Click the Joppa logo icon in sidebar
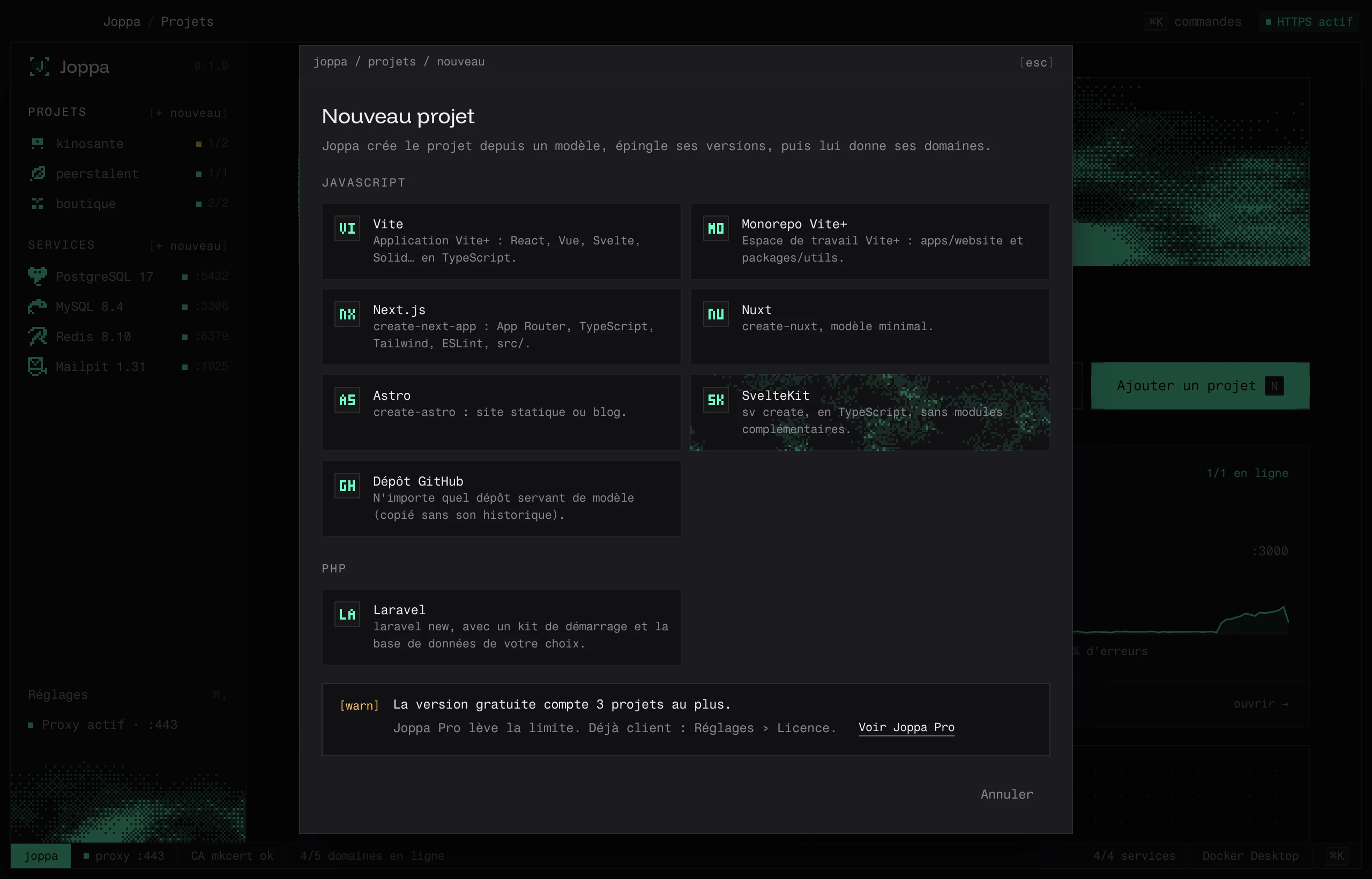 click(39, 67)
